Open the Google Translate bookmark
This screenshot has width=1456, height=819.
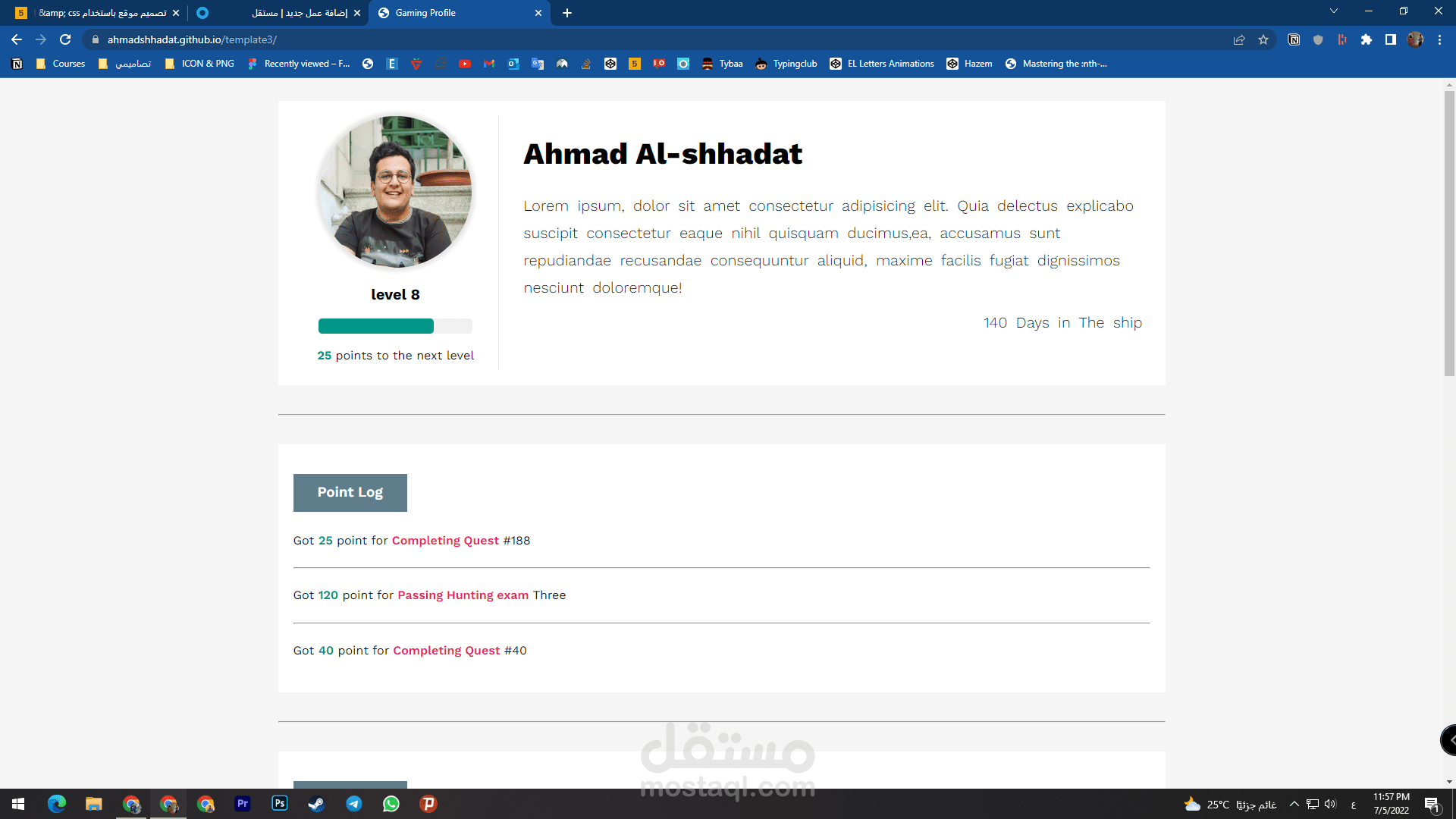click(538, 64)
